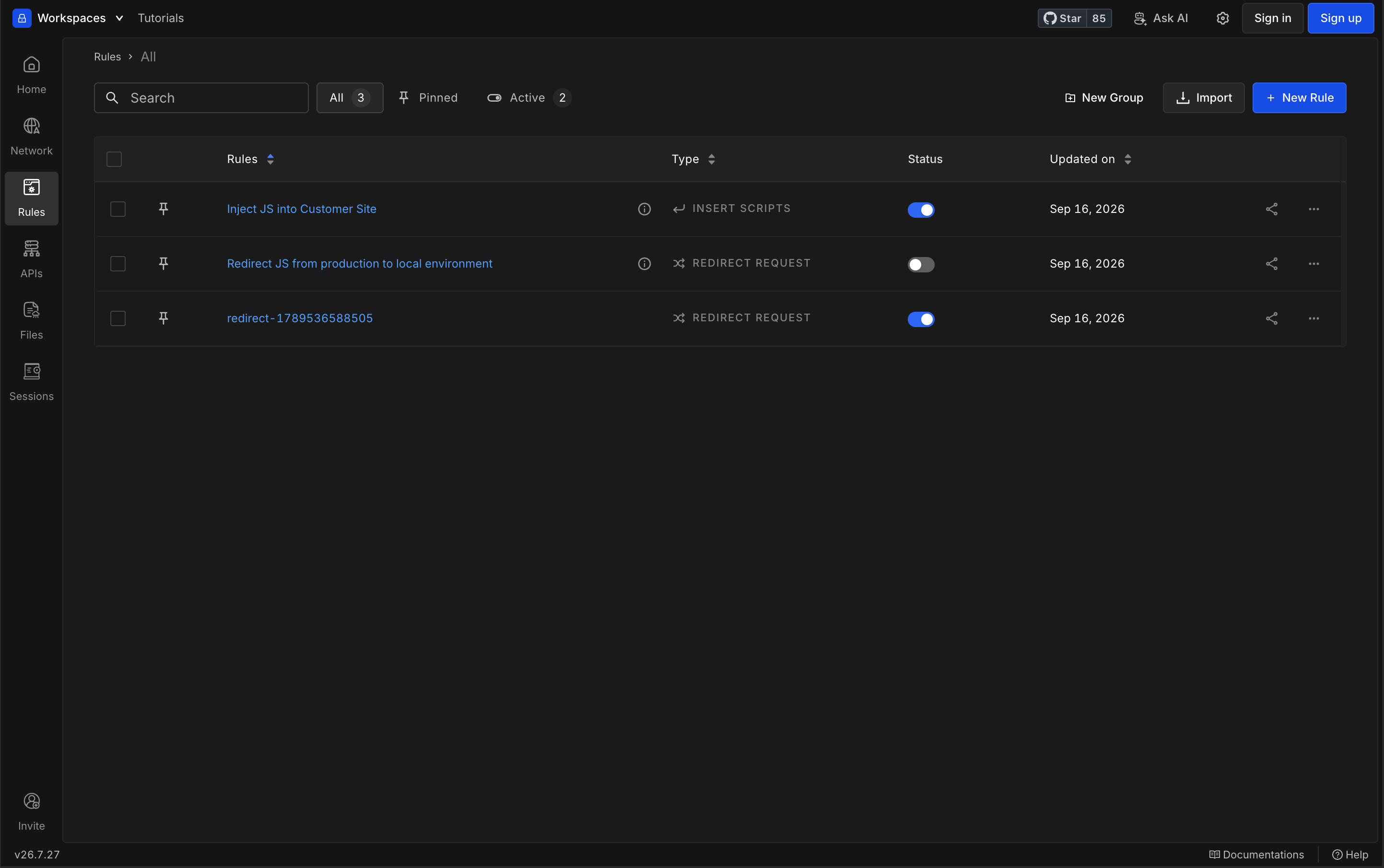1384x868 pixels.
Task: Click the Workspaces lock logo icon
Action: pos(22,18)
